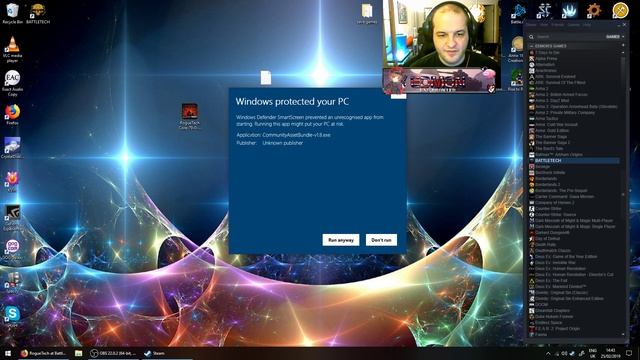Show hidden system tray icons
This screenshot has width=640, height=360.
point(548,353)
